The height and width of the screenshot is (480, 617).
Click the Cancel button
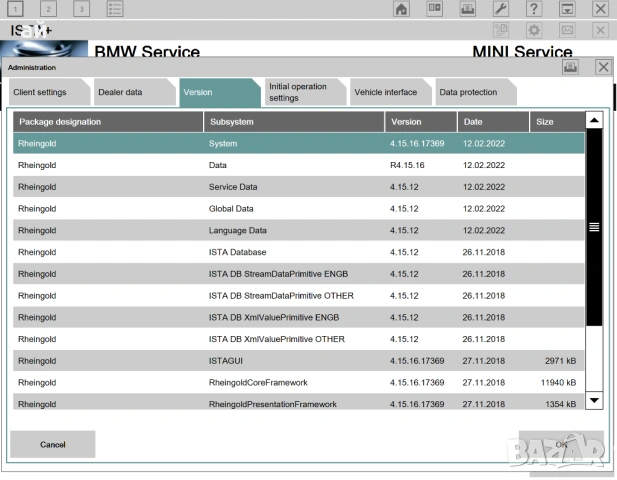53,444
